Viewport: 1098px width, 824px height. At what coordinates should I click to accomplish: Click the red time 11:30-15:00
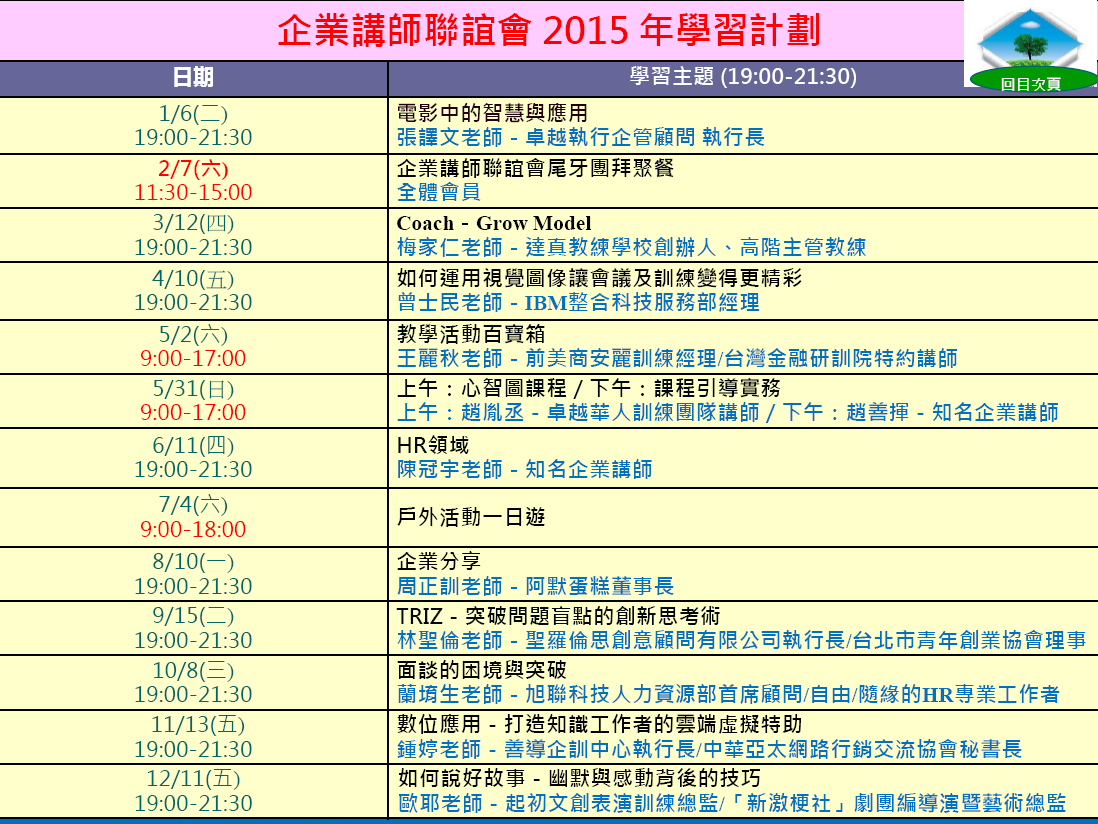193,192
